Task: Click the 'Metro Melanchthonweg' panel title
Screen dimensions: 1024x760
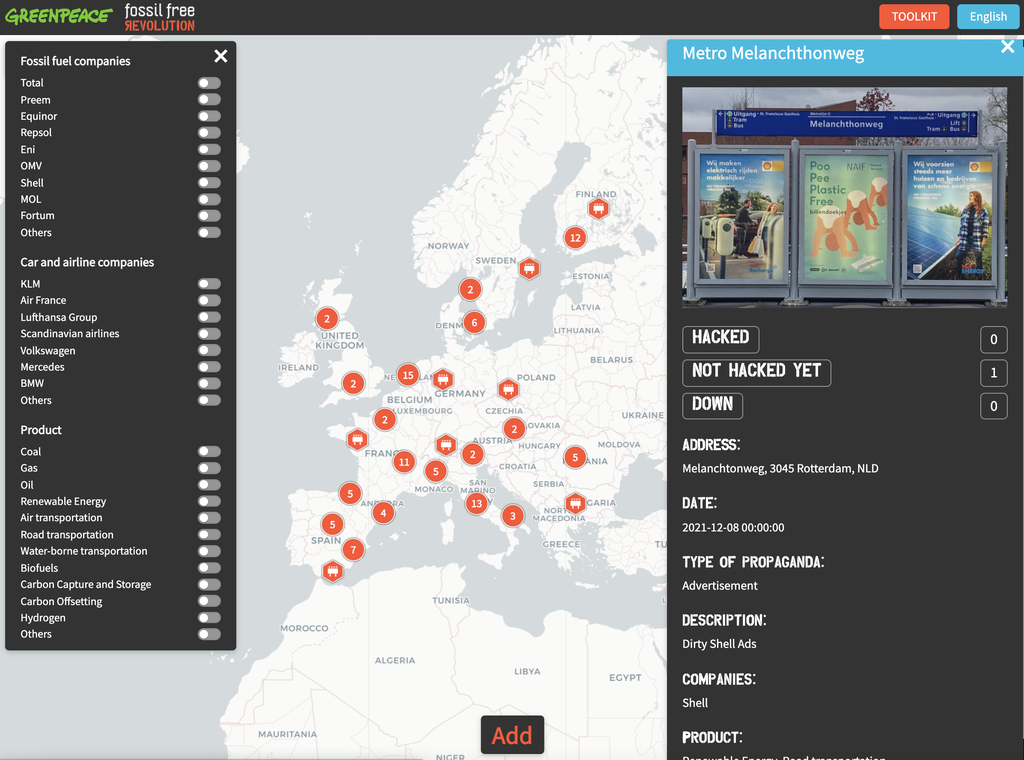Action: pyautogui.click(x=773, y=53)
